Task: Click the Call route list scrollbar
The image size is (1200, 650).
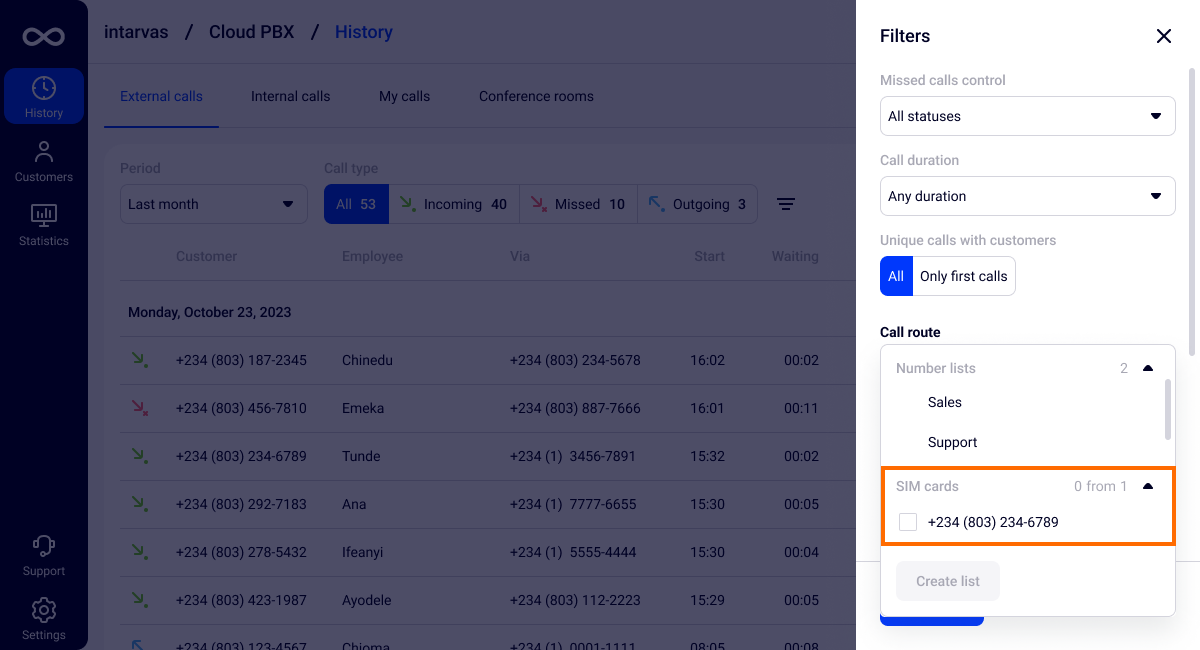Action: tap(1167, 408)
